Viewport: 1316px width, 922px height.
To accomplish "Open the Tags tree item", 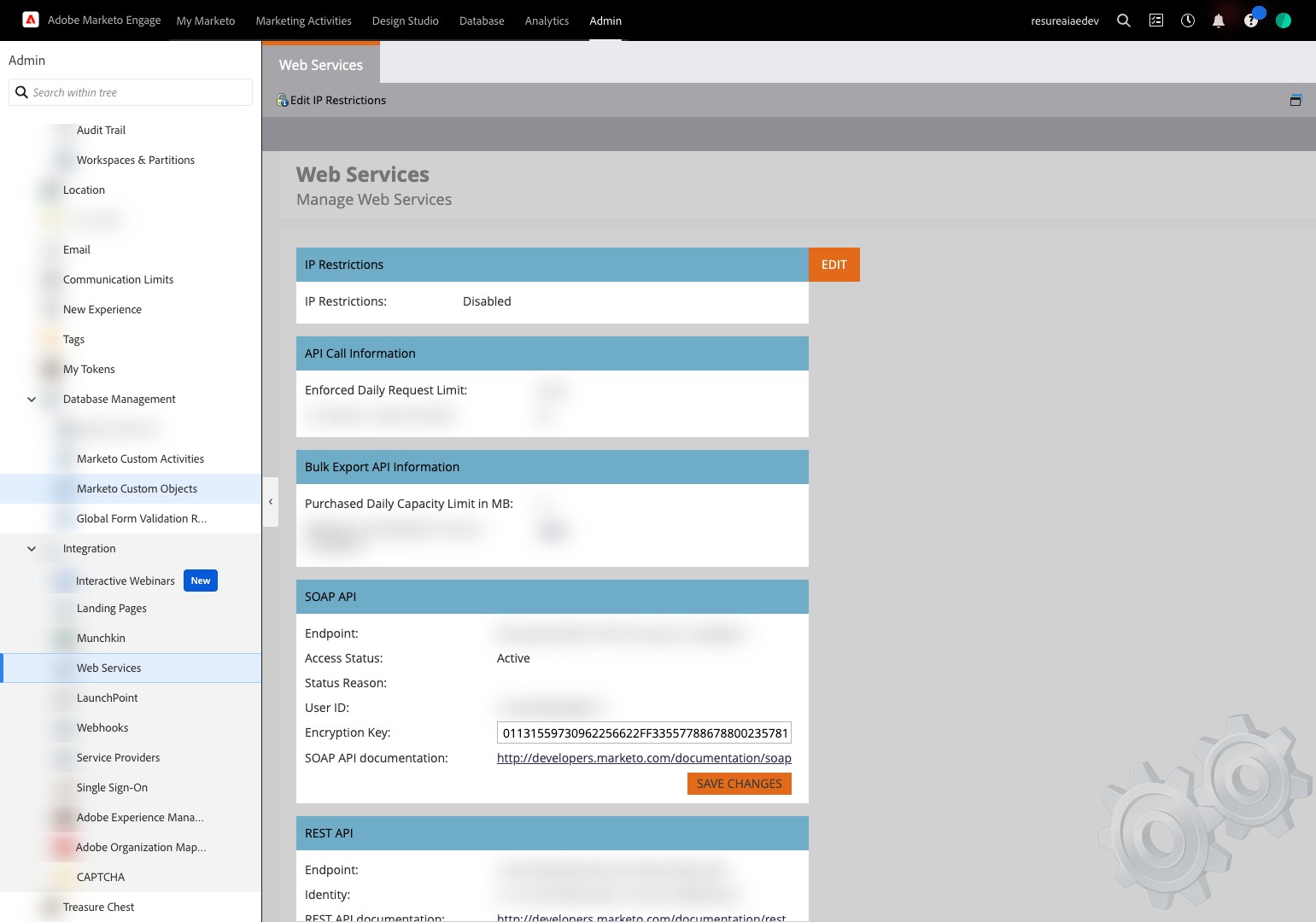I will click(x=73, y=340).
